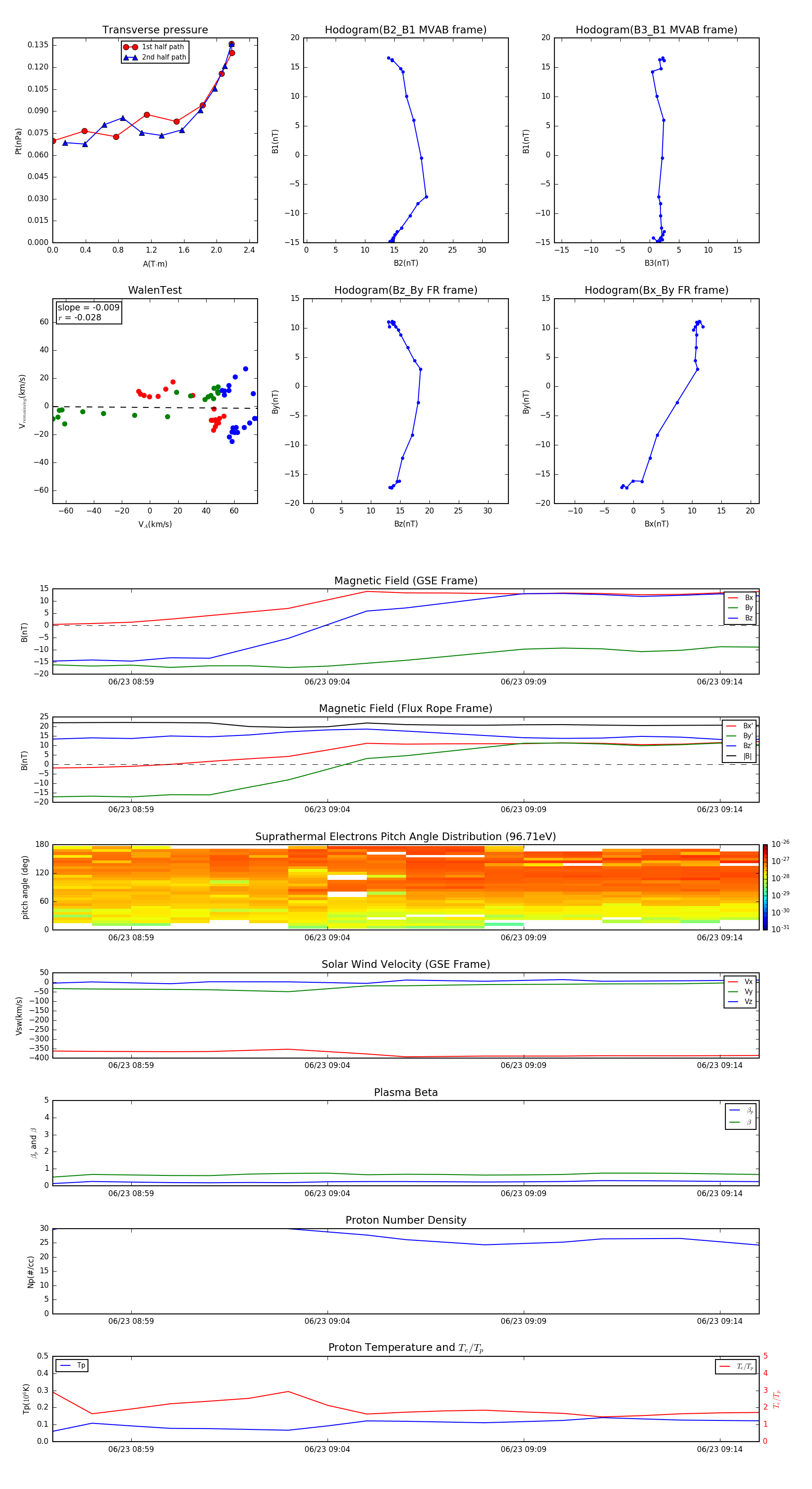Click the "WalenTest" plot title
This screenshot has height=1489, width=812.
(155, 290)
